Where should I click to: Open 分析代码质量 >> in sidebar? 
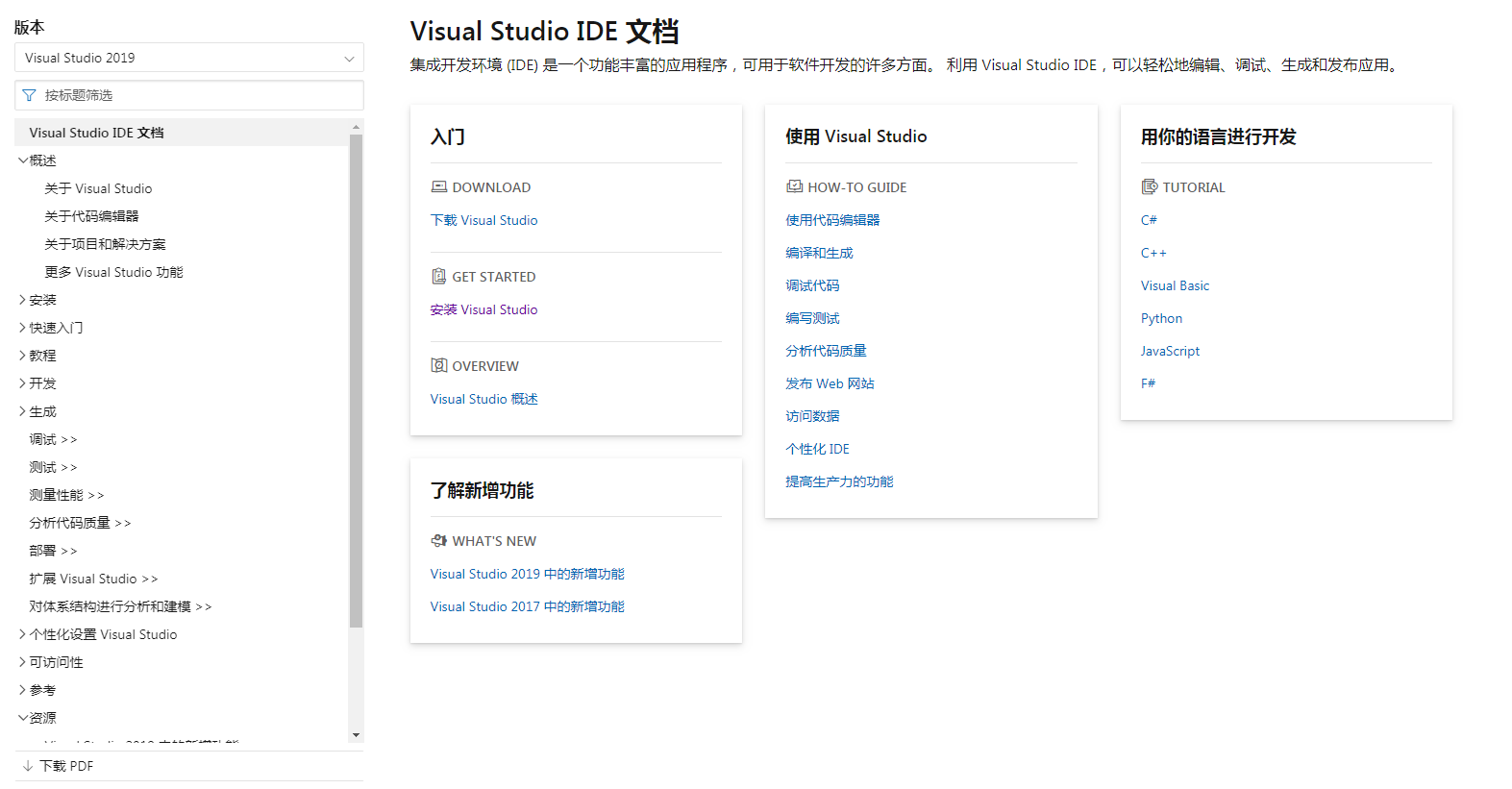(x=80, y=523)
